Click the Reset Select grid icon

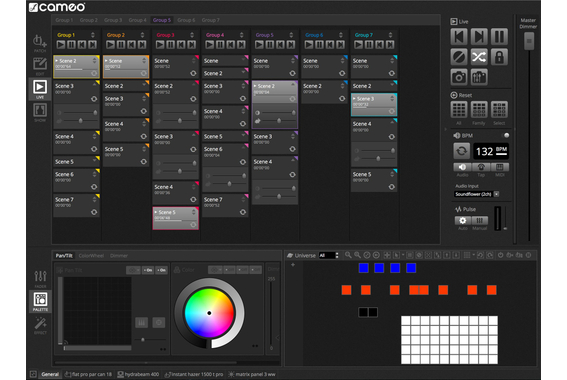point(499,110)
